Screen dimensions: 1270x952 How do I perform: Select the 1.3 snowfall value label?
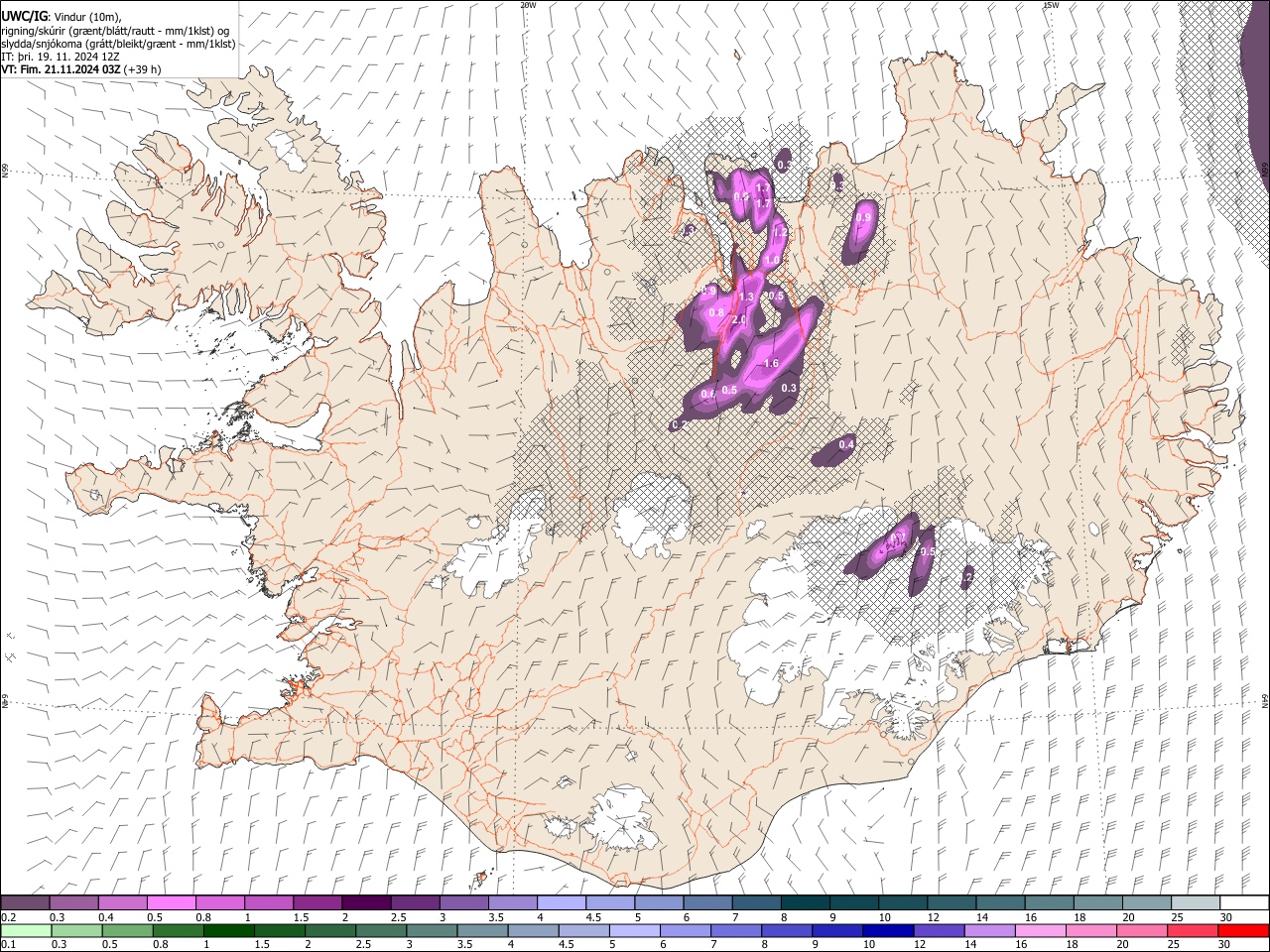[x=746, y=297]
